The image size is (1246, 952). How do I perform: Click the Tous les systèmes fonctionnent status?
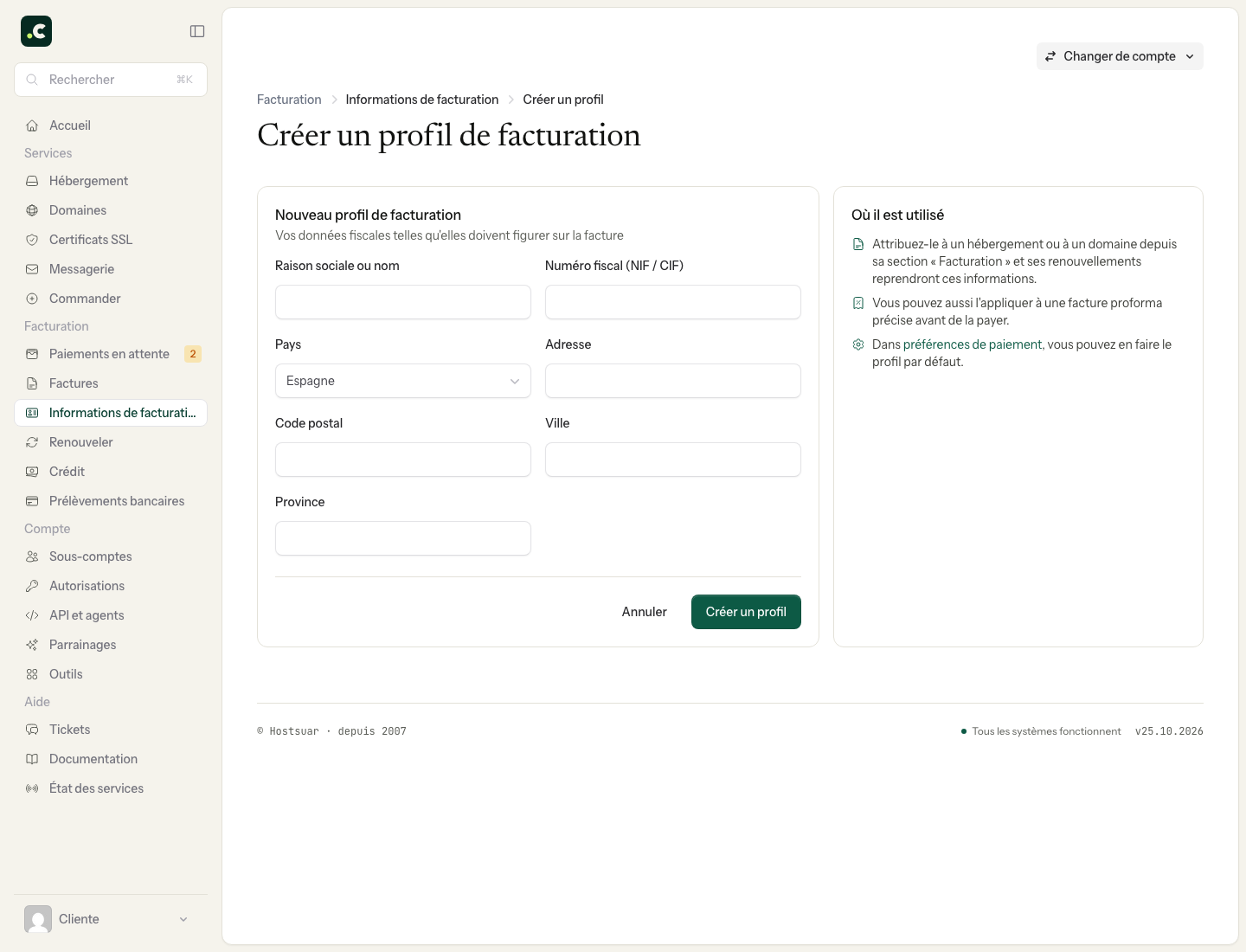(1041, 731)
